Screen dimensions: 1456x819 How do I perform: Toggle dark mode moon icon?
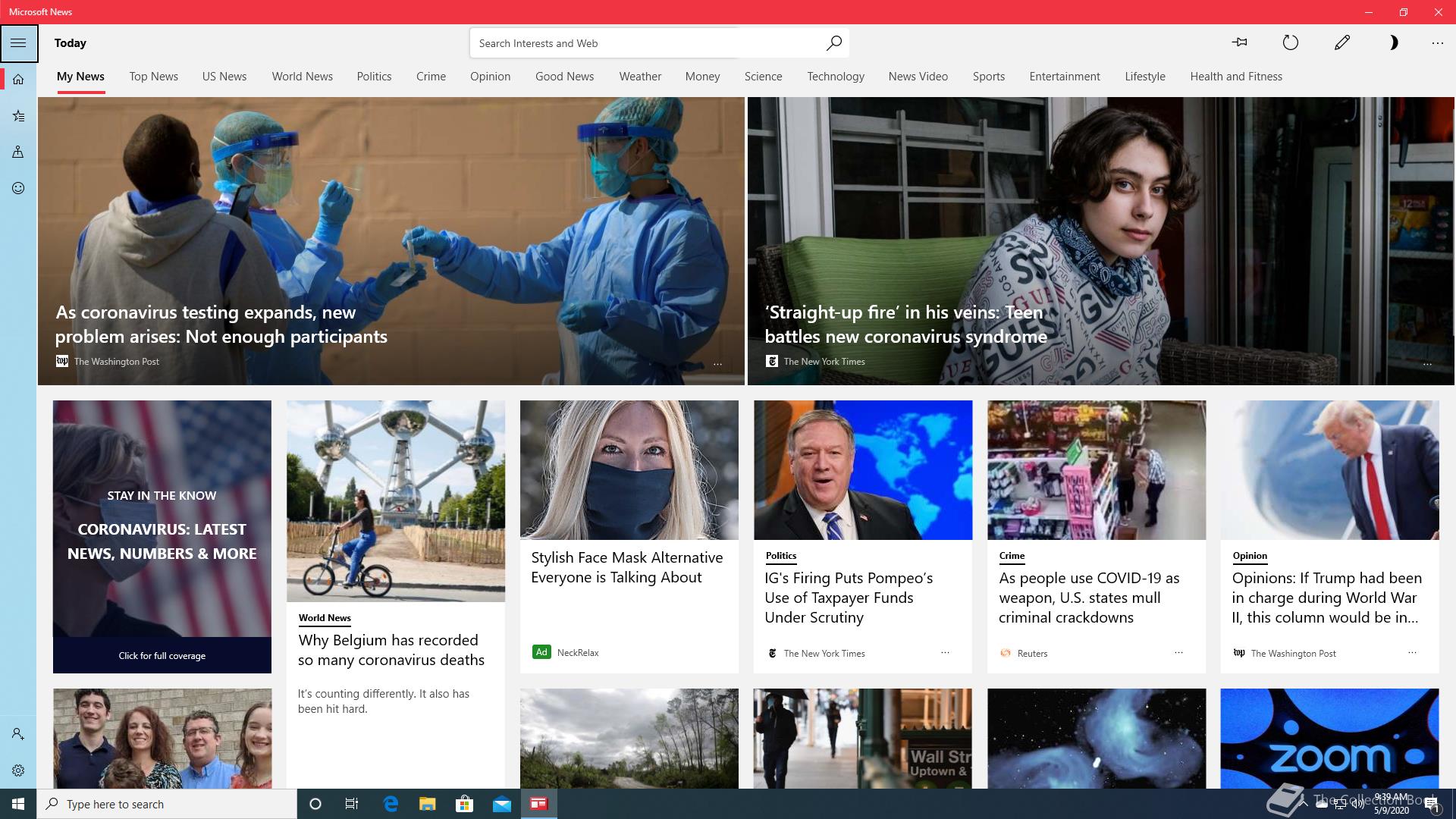pyautogui.click(x=1393, y=42)
